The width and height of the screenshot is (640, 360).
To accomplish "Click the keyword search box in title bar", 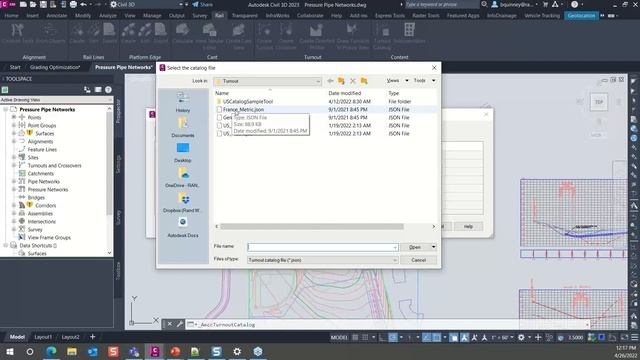I will pos(441,4).
